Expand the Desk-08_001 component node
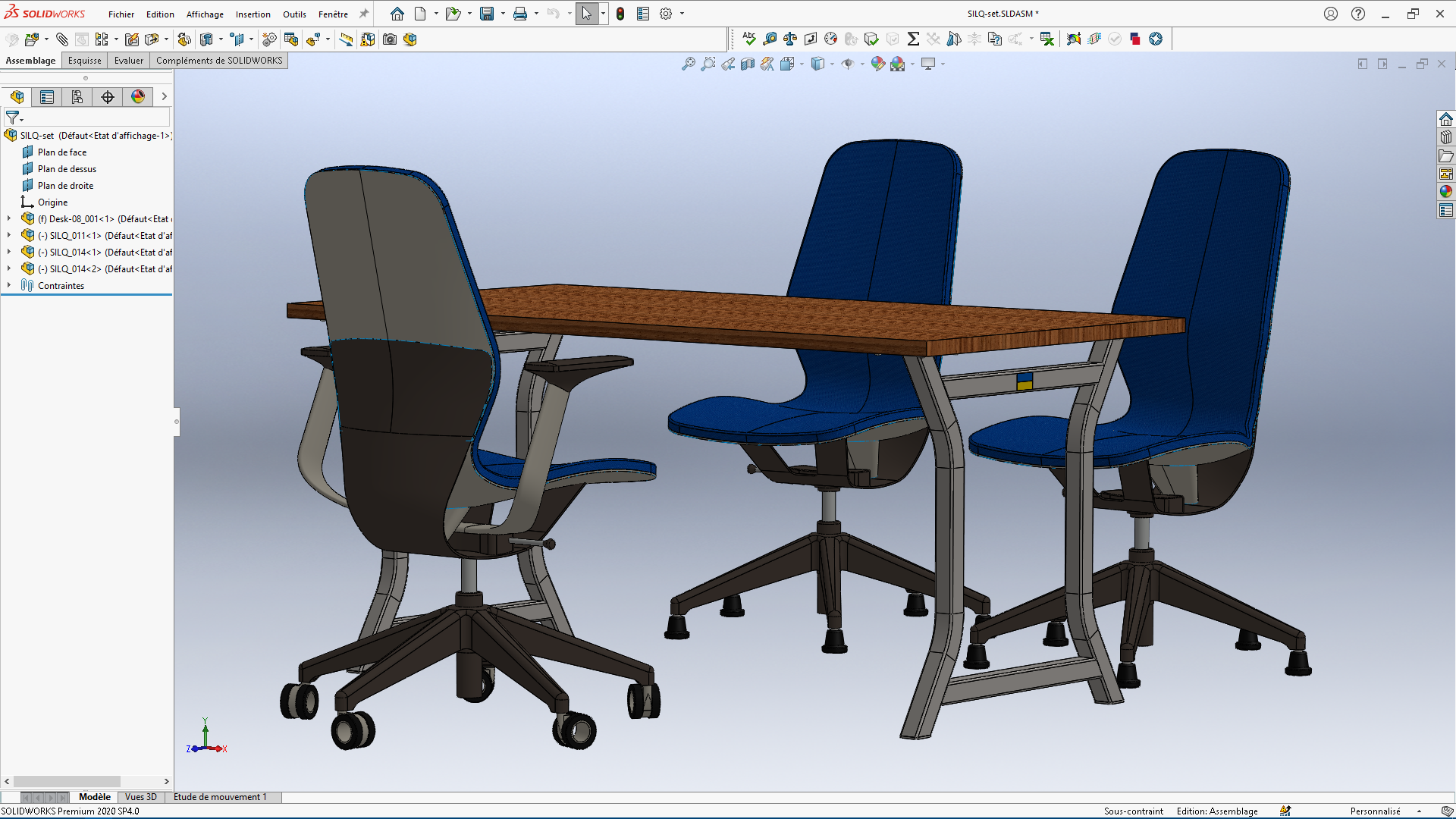Viewport: 1456px width, 819px height. [9, 219]
